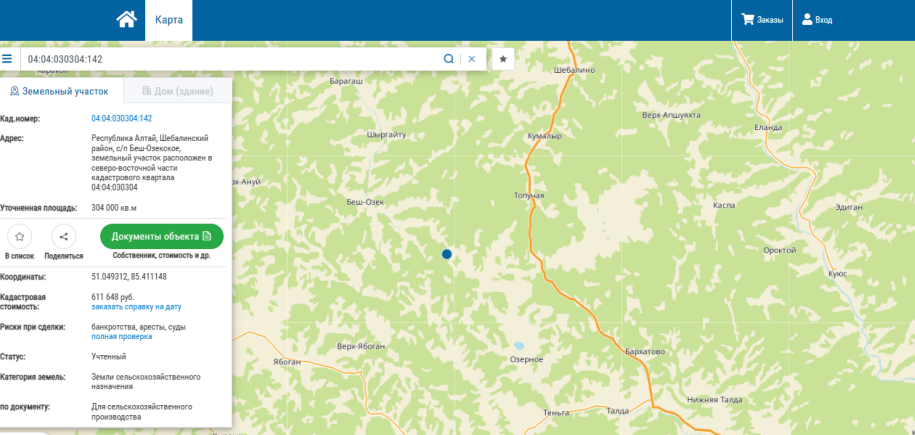Switch to the Земельный участок tab
This screenshot has width=915, height=435.
pyautogui.click(x=60, y=91)
